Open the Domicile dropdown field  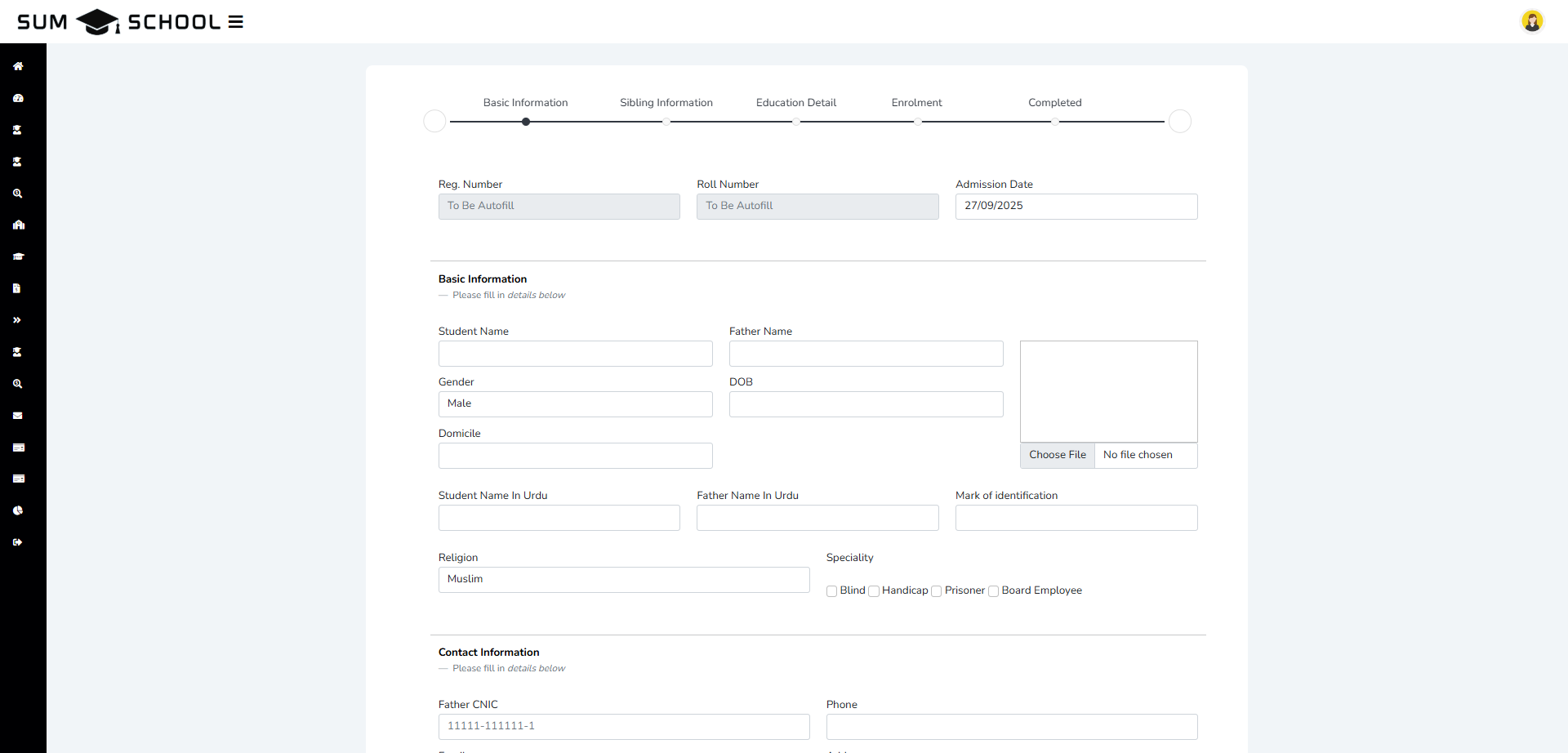575,456
